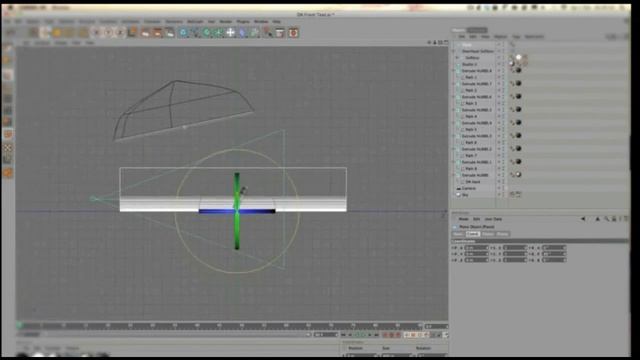Open the MoGraph menu

pyautogui.click(x=195, y=21)
